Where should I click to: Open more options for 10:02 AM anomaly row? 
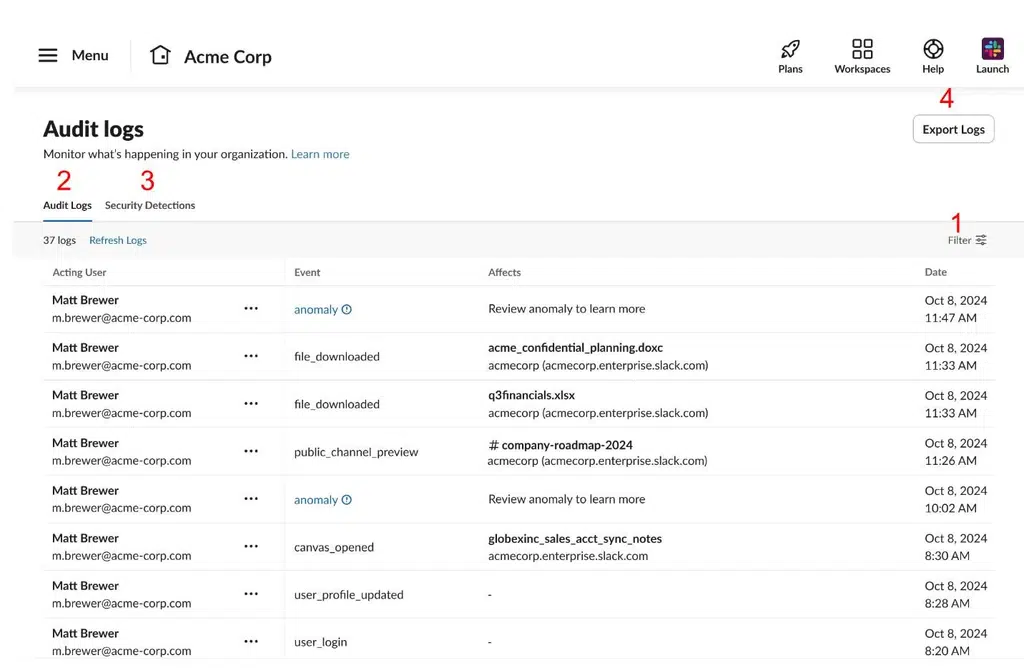click(x=251, y=499)
